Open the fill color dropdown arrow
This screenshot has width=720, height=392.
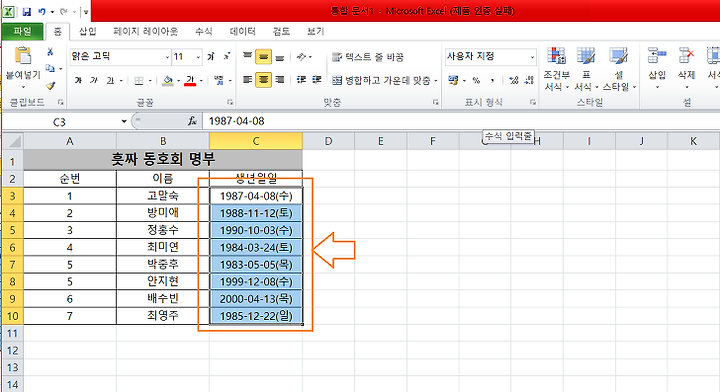click(178, 81)
